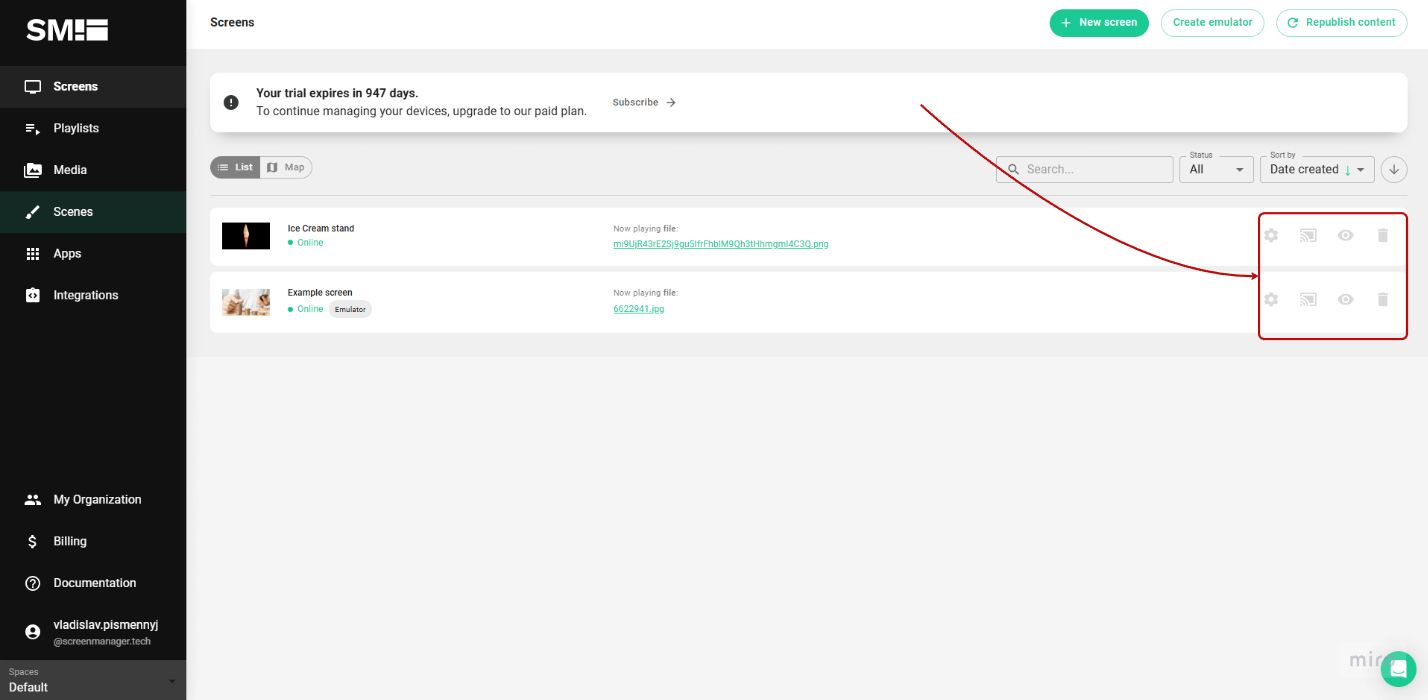Open My Organization

[x=93, y=500]
